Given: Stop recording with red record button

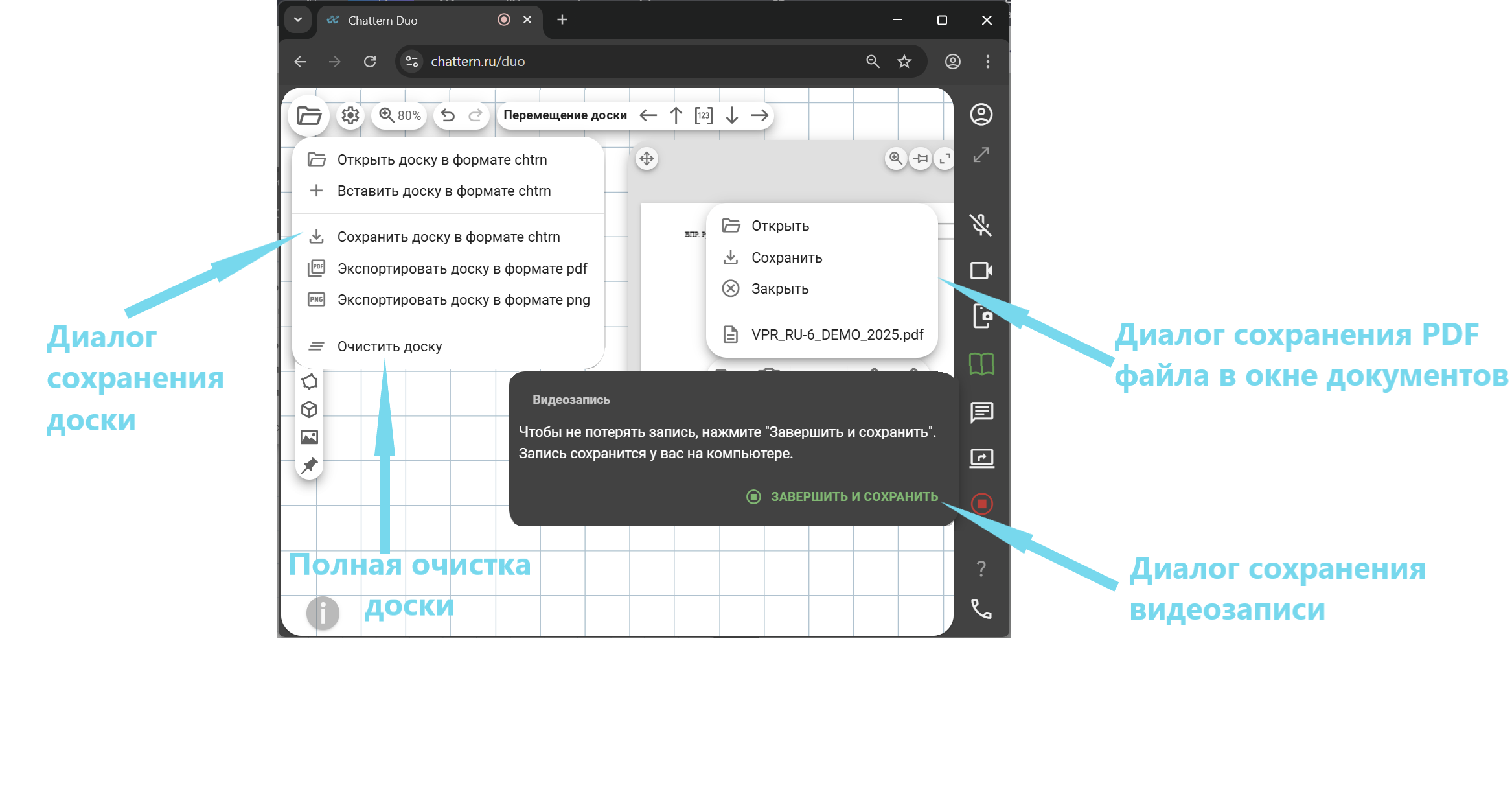Looking at the screenshot, I should 981,504.
